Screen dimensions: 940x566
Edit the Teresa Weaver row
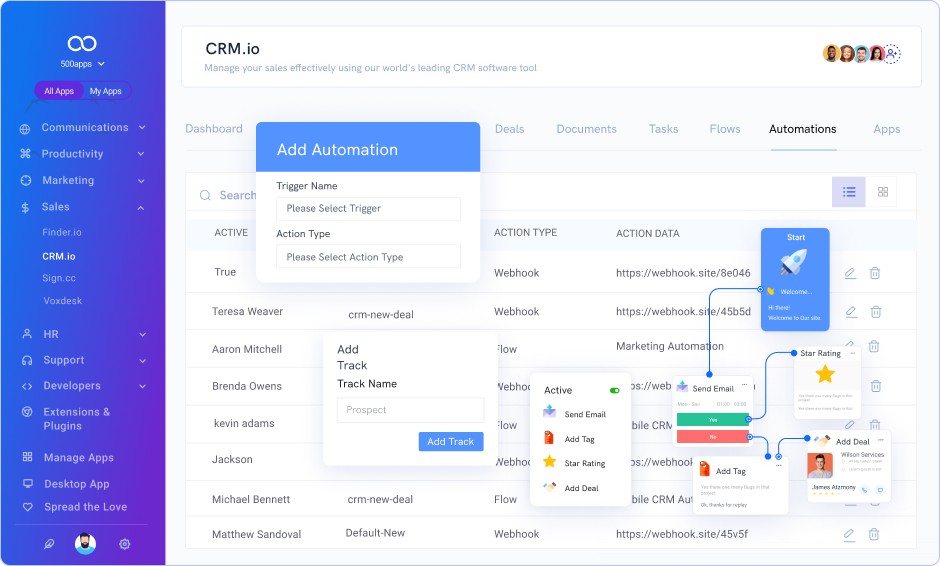[851, 312]
